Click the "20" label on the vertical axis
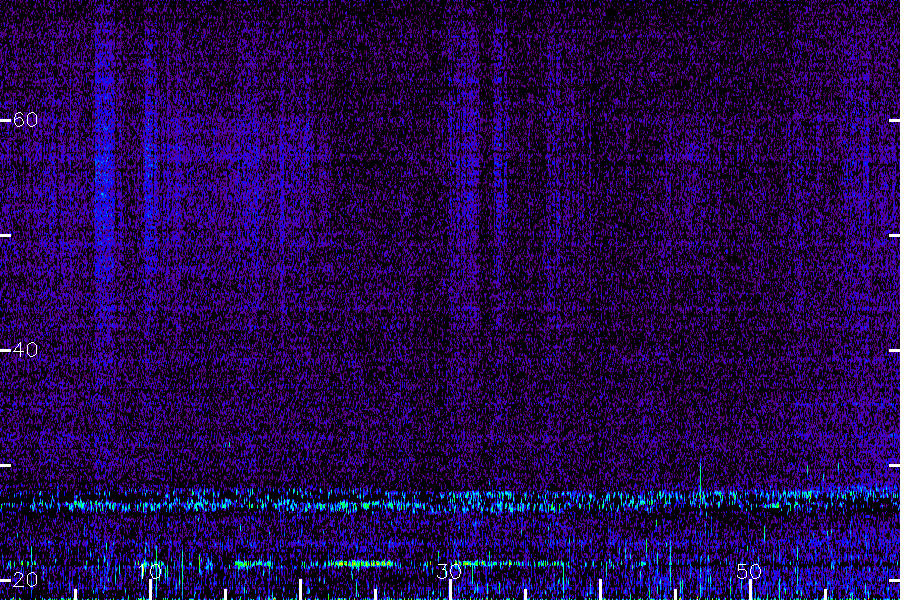Image resolution: width=900 pixels, height=600 pixels. 25,580
